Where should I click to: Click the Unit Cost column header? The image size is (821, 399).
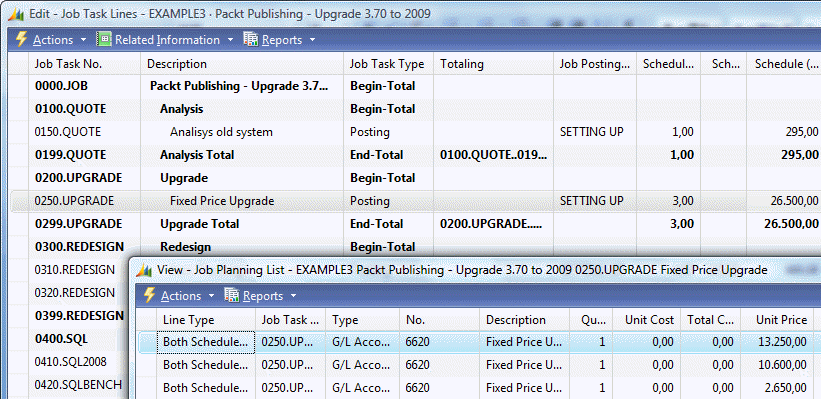646,319
